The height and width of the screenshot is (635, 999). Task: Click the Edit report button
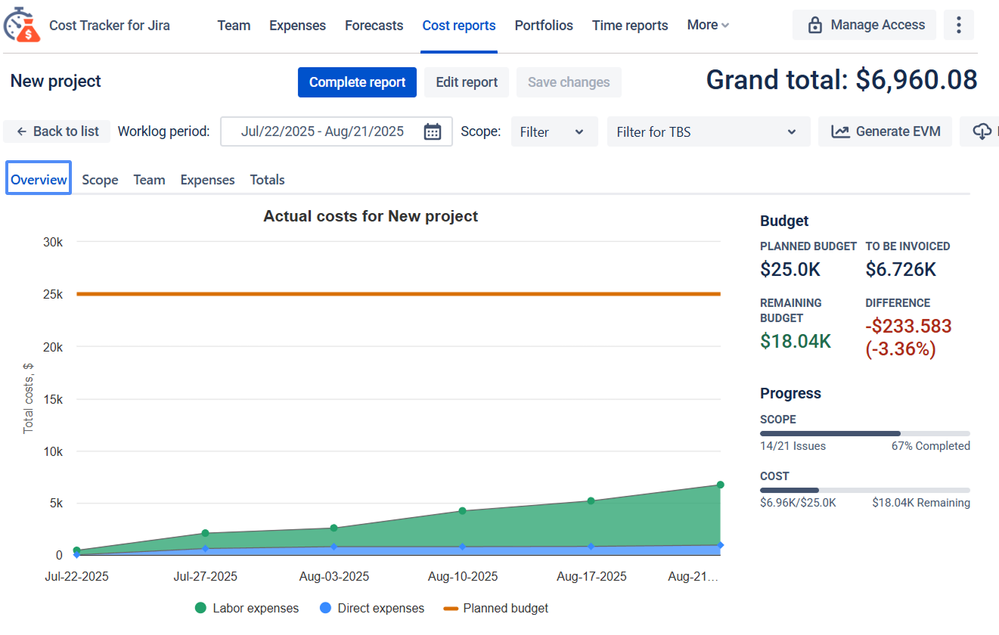(466, 82)
